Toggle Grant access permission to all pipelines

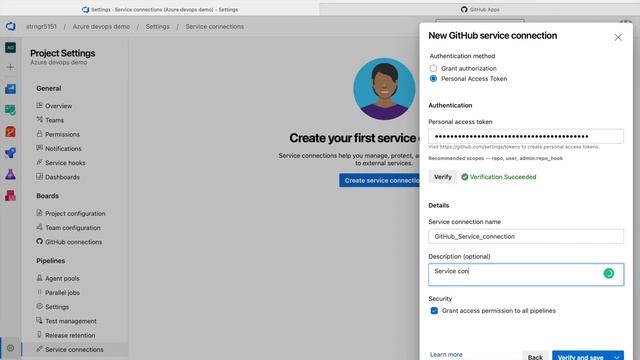click(434, 311)
